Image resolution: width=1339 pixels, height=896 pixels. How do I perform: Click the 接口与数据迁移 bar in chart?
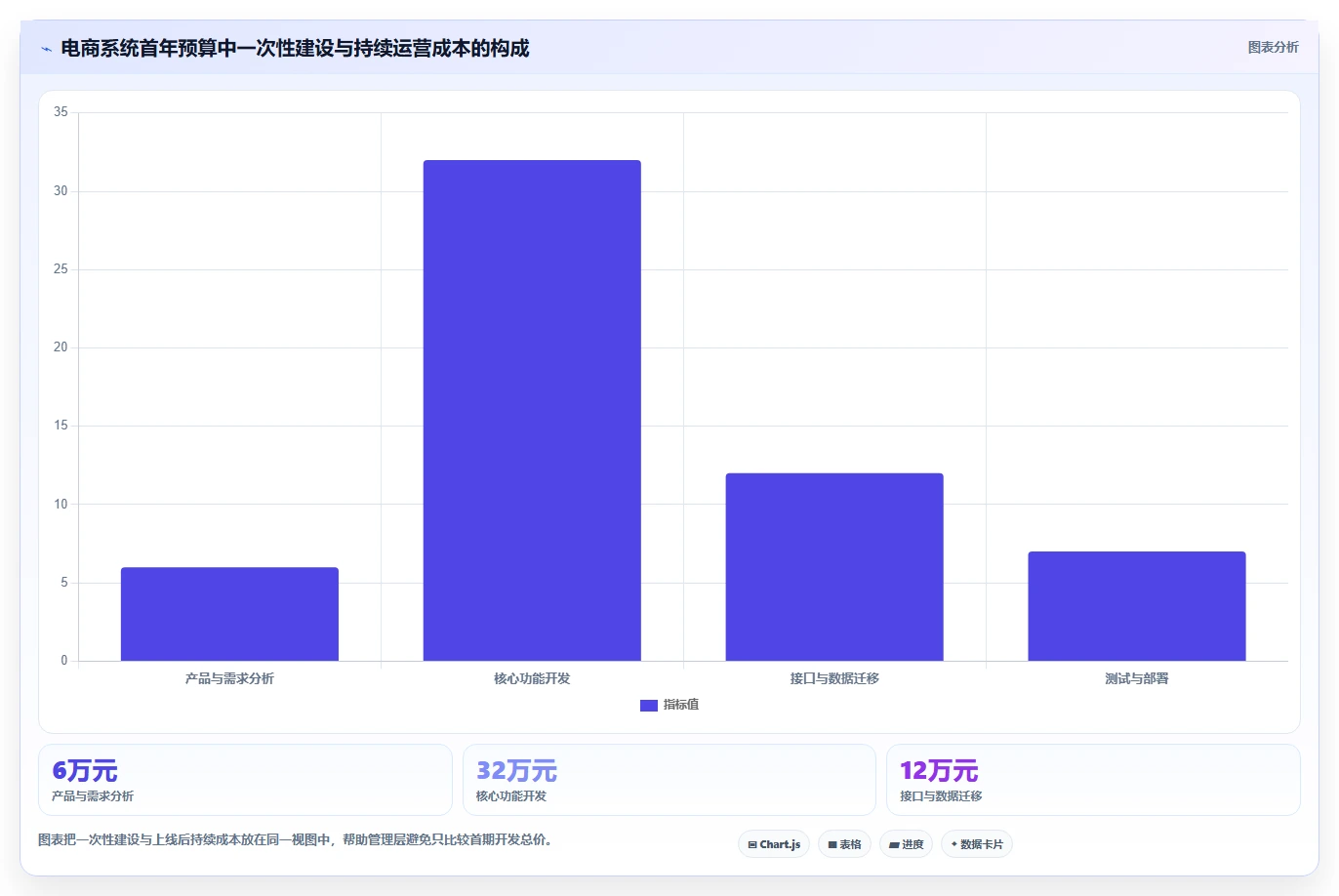coord(834,567)
